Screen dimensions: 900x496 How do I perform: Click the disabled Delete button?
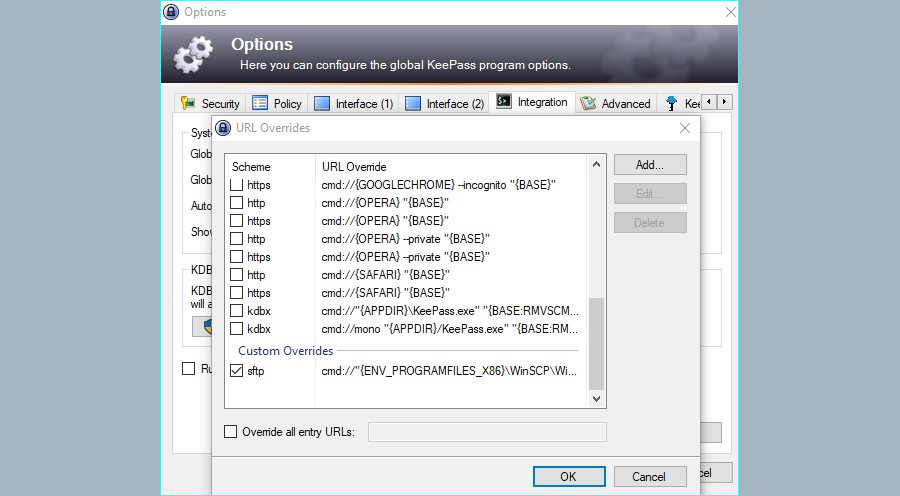(650, 223)
